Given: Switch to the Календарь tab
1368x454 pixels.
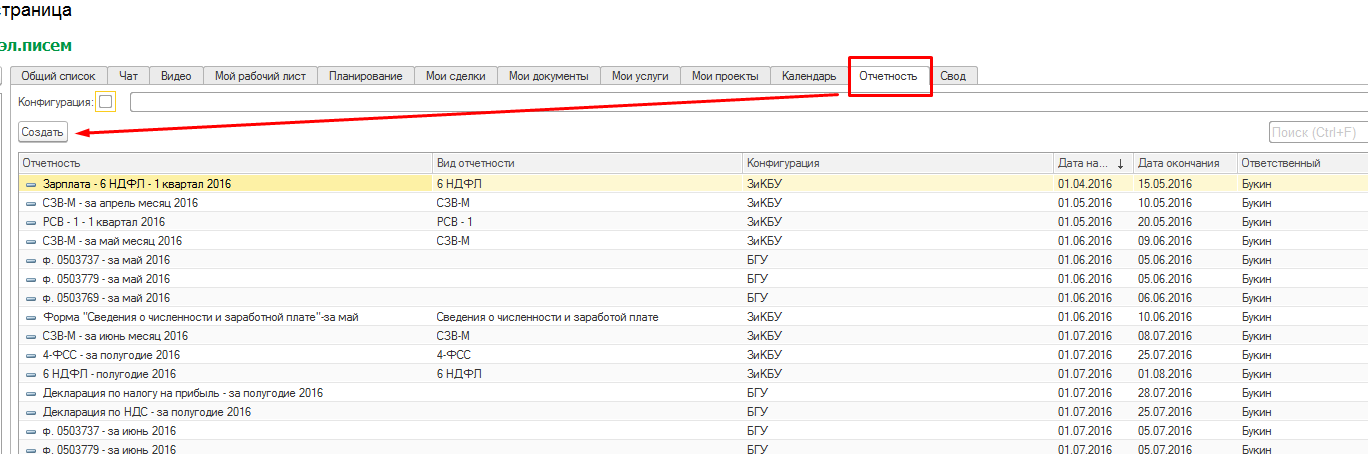Looking at the screenshot, I should (808, 76).
